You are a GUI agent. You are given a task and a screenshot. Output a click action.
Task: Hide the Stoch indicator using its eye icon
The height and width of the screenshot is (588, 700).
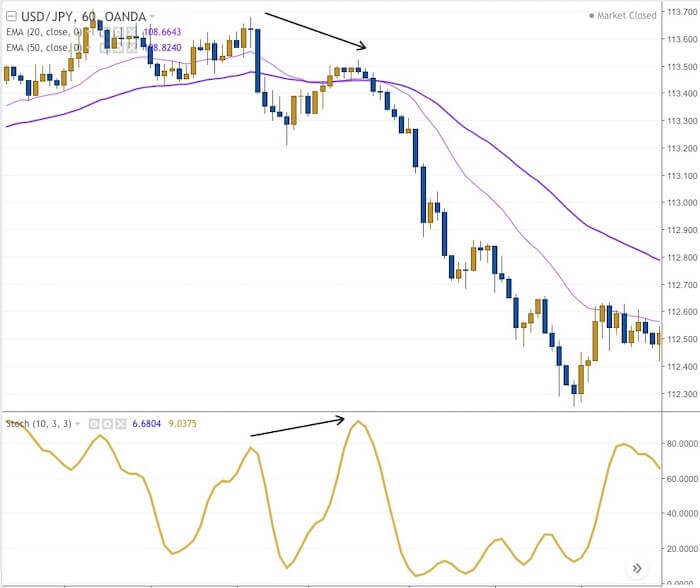(95, 424)
